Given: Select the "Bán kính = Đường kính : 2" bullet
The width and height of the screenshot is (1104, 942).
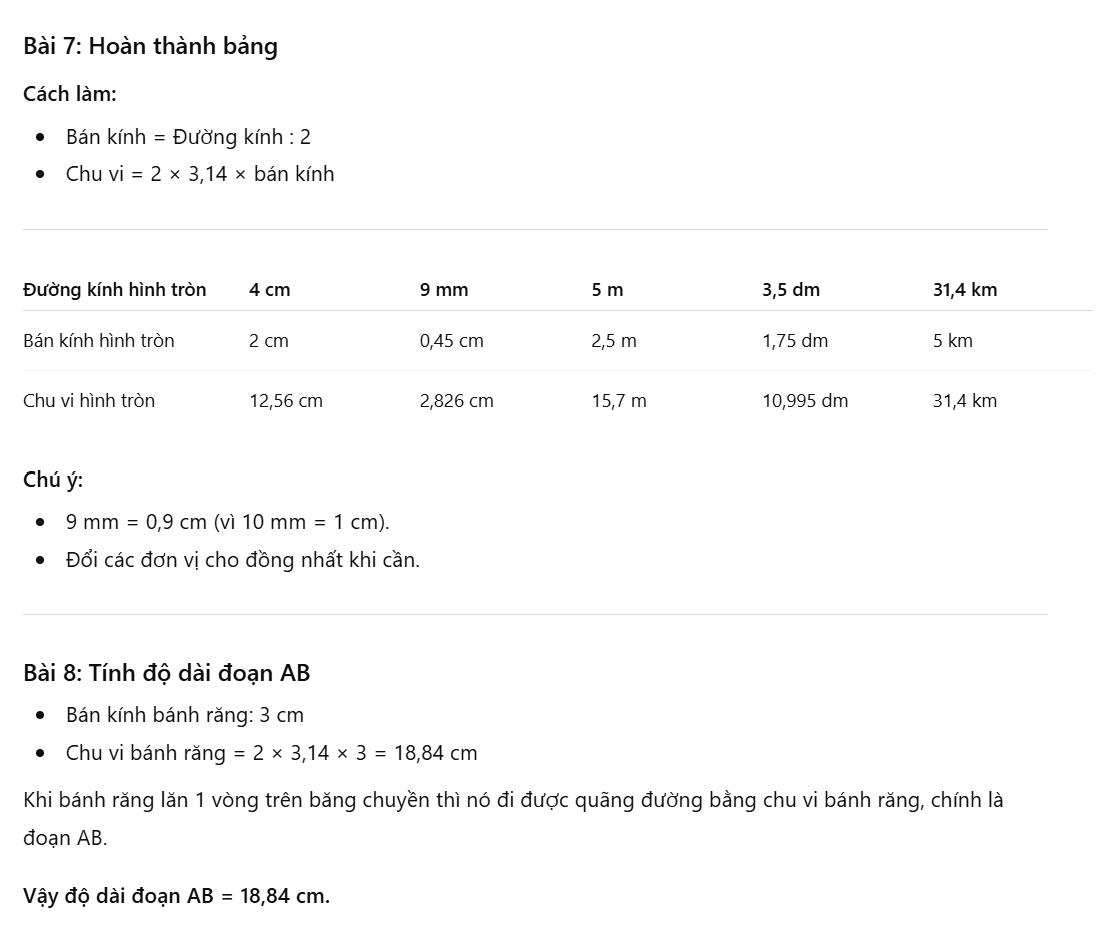Looking at the screenshot, I should (188, 137).
